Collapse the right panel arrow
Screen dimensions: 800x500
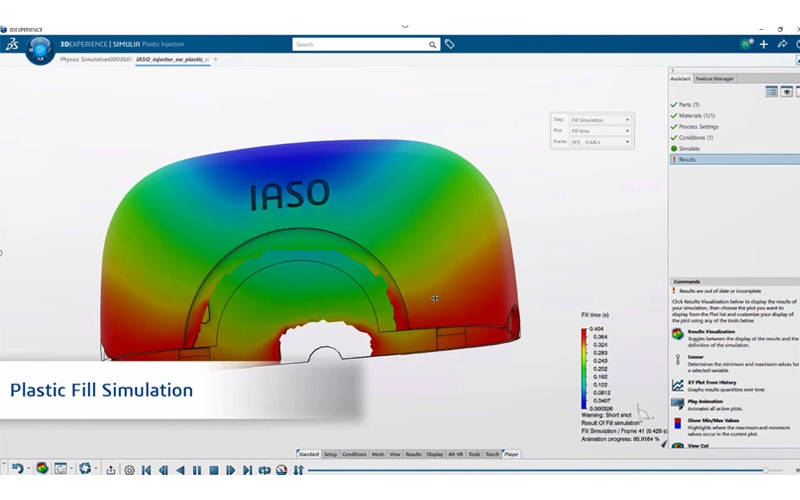673,70
